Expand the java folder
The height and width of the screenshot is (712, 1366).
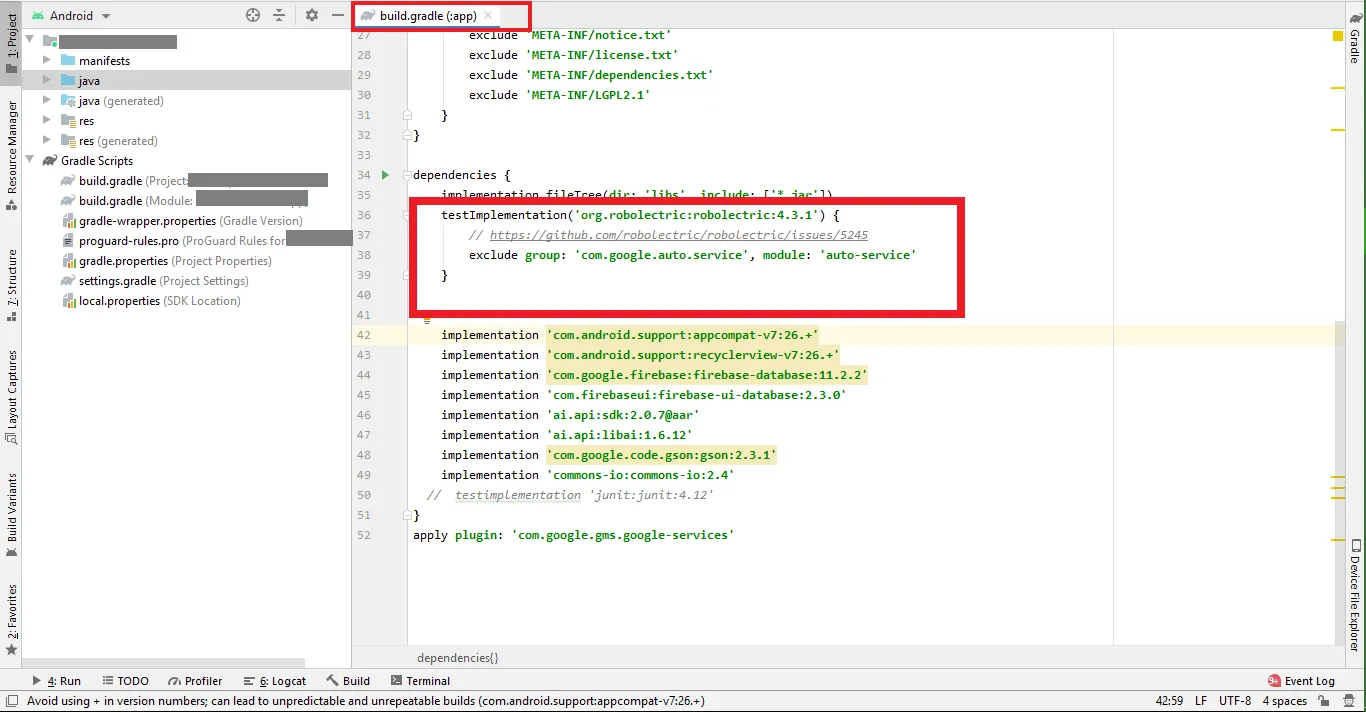[x=47, y=80]
